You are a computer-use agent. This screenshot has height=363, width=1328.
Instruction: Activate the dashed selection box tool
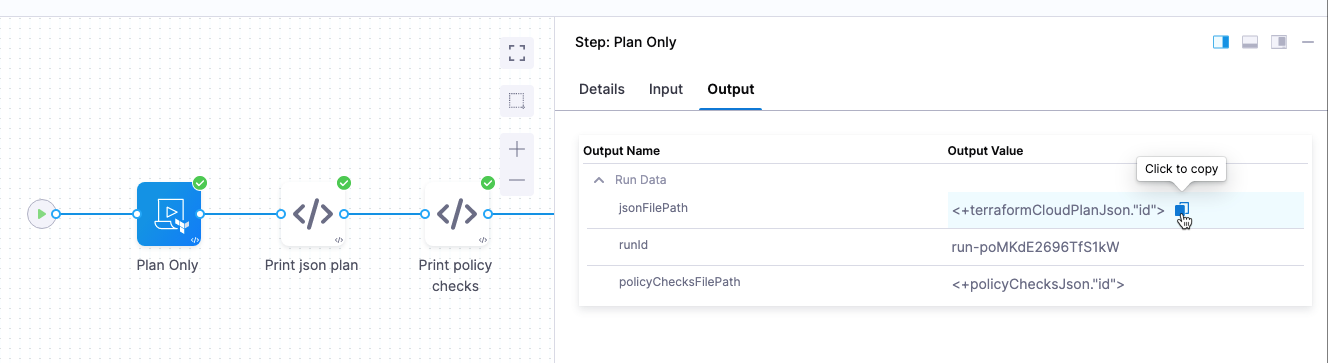click(x=517, y=101)
